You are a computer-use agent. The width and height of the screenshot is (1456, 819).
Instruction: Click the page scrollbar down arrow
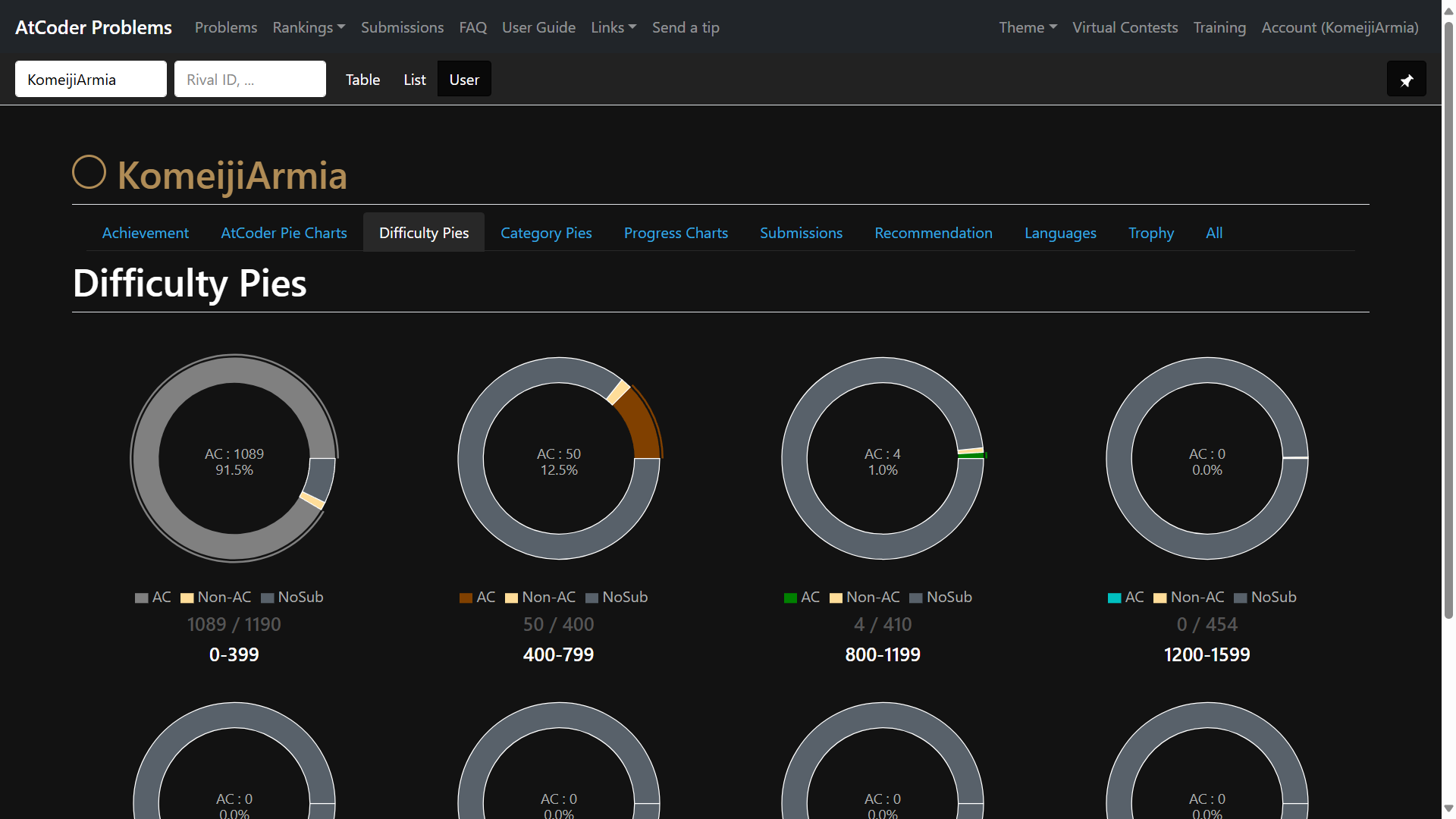coord(1448,808)
